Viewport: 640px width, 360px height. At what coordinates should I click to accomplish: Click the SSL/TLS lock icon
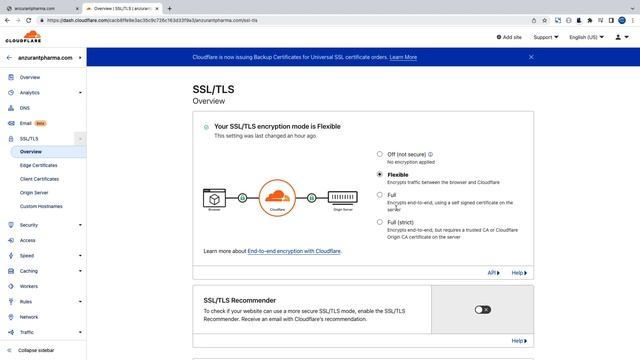tap(11, 139)
